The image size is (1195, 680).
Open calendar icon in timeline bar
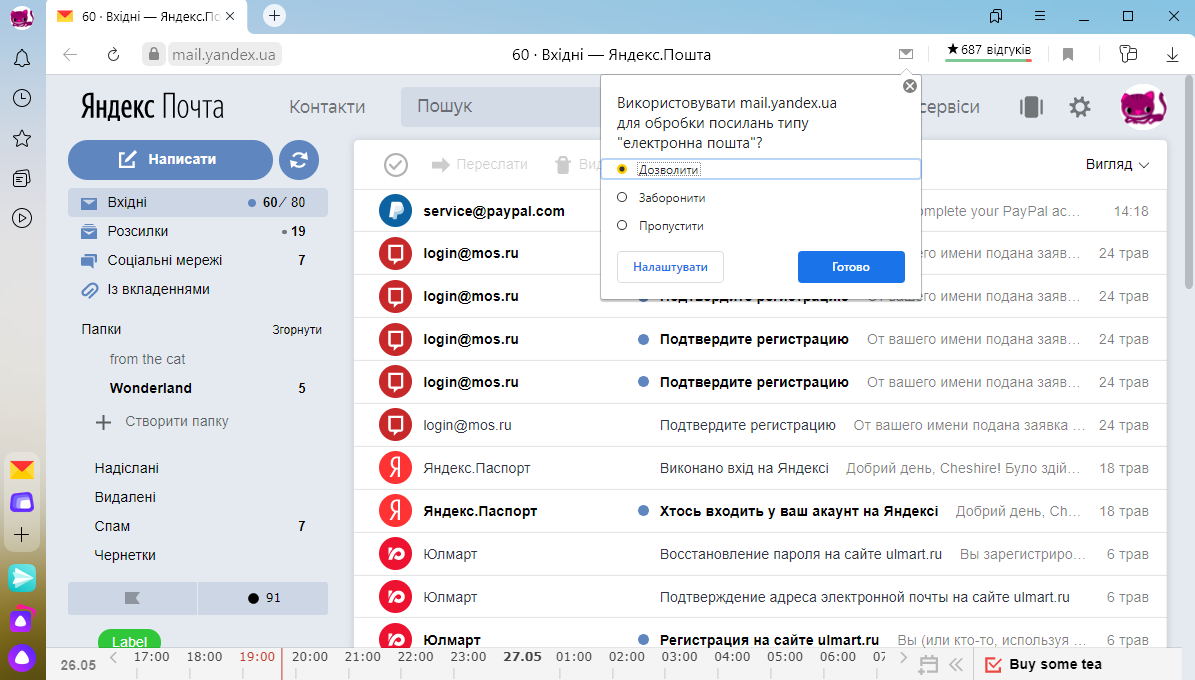(928, 664)
